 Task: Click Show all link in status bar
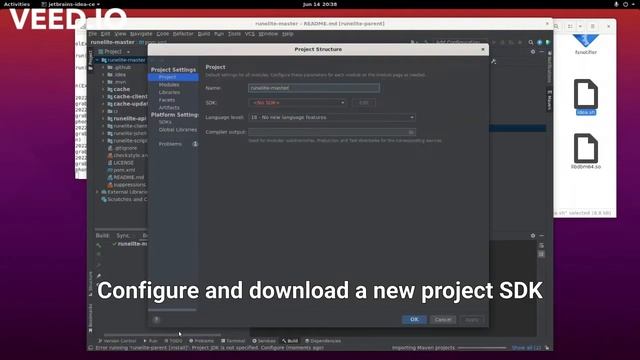(x=526, y=348)
